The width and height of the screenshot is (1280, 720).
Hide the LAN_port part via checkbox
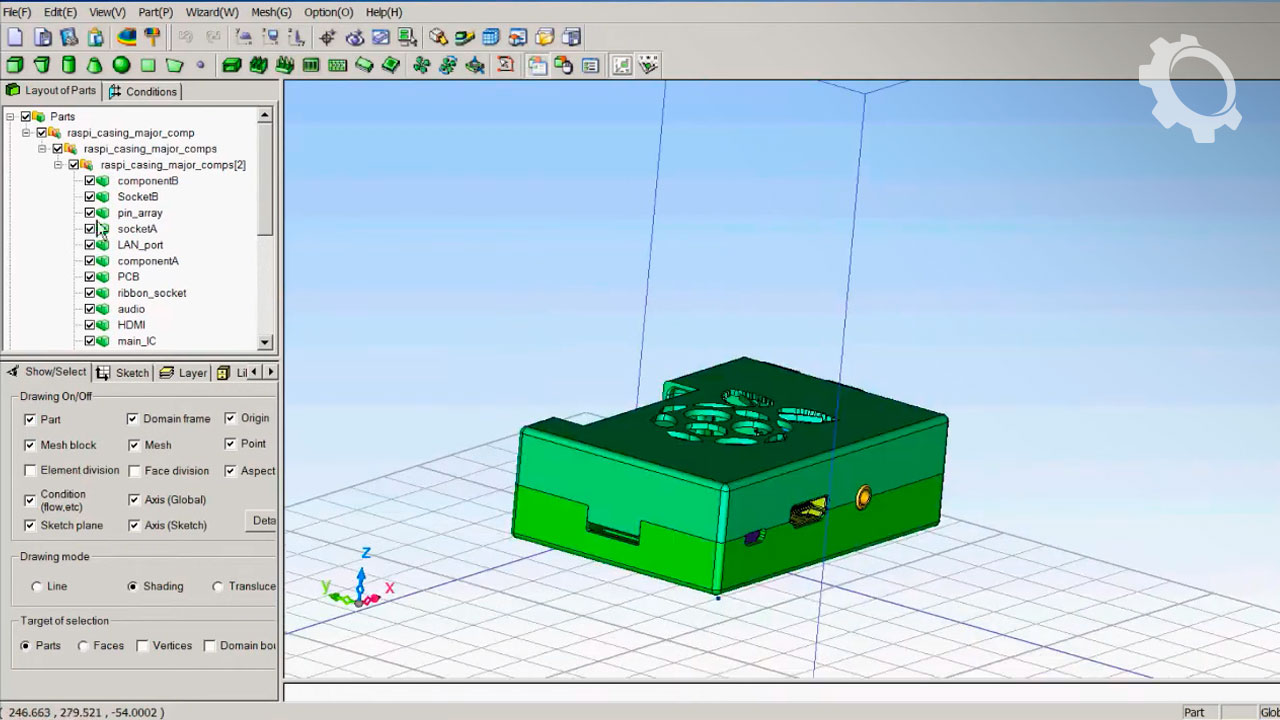point(89,245)
